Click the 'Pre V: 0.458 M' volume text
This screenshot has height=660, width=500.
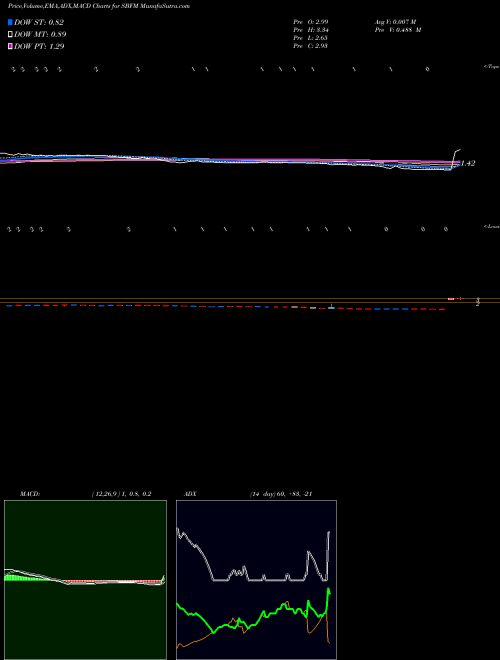[397, 29]
